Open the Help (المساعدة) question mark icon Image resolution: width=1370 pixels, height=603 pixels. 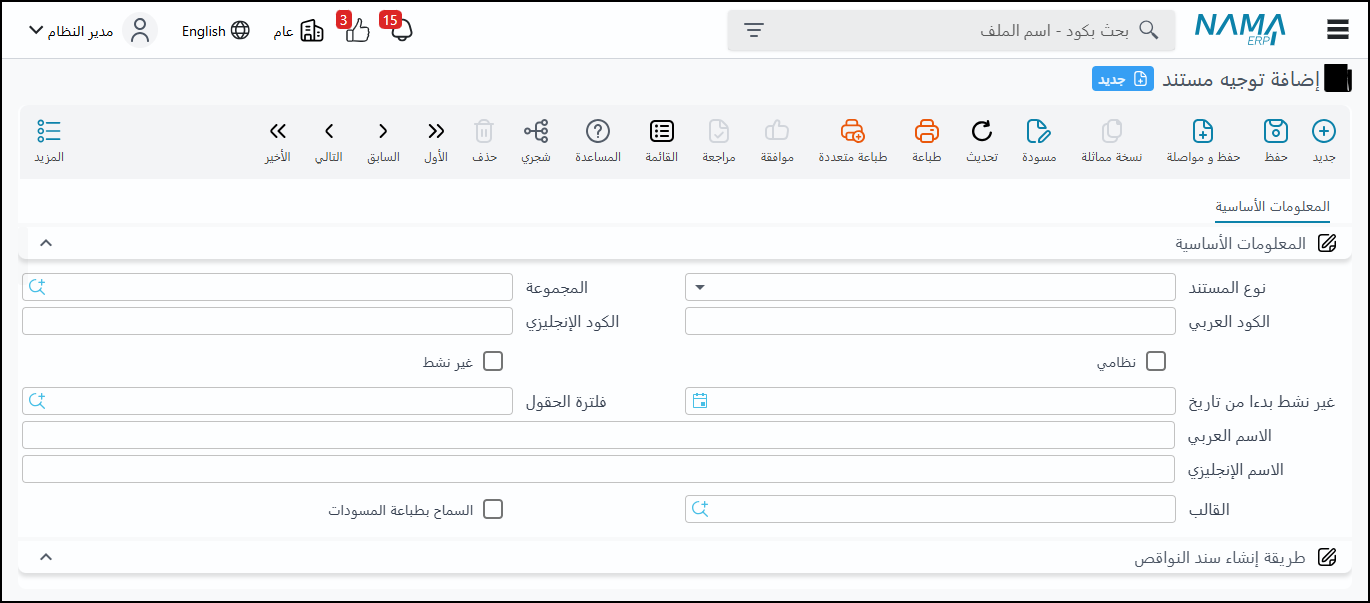click(x=598, y=131)
